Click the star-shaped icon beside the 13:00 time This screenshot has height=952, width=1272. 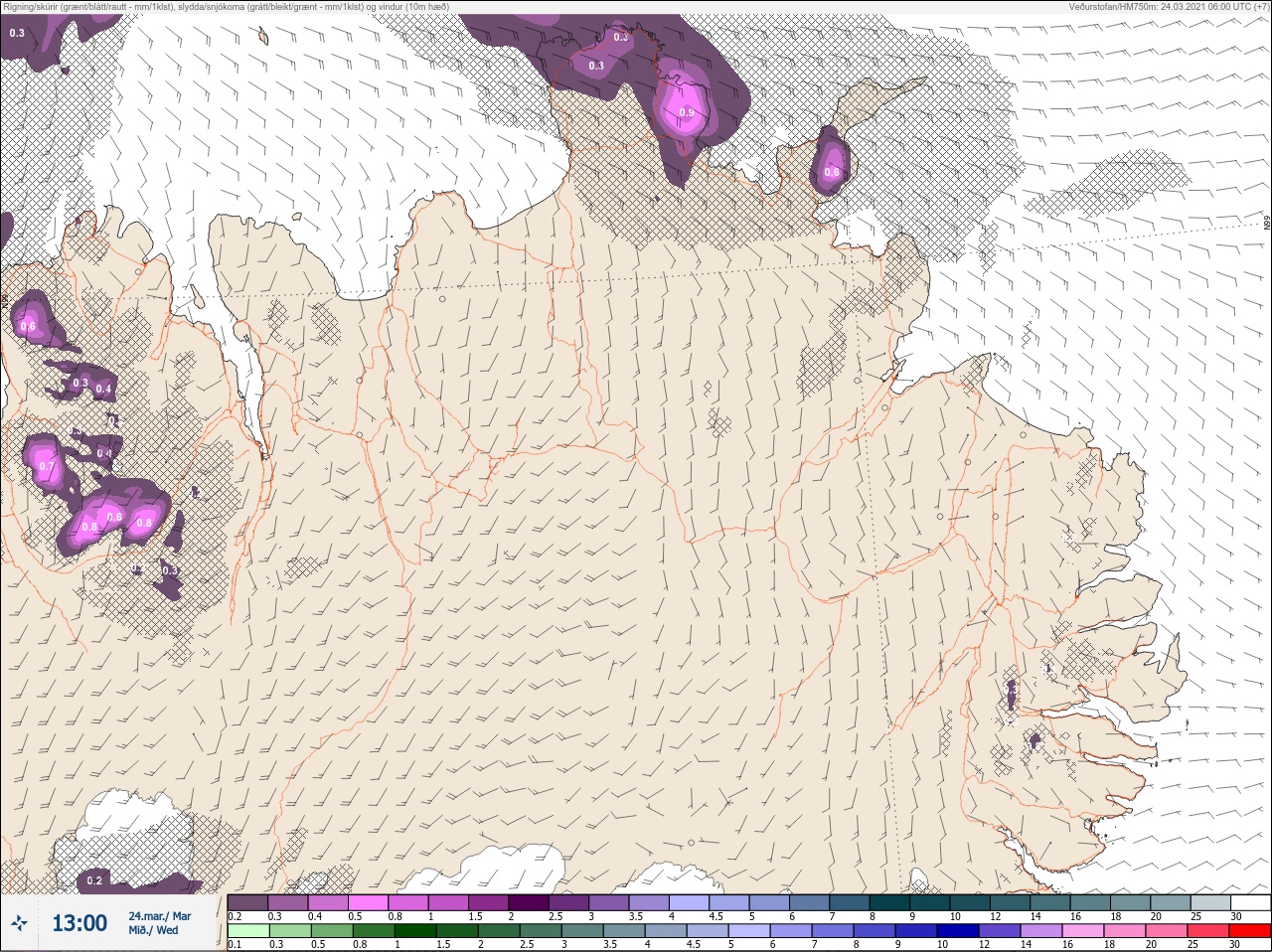(19, 924)
